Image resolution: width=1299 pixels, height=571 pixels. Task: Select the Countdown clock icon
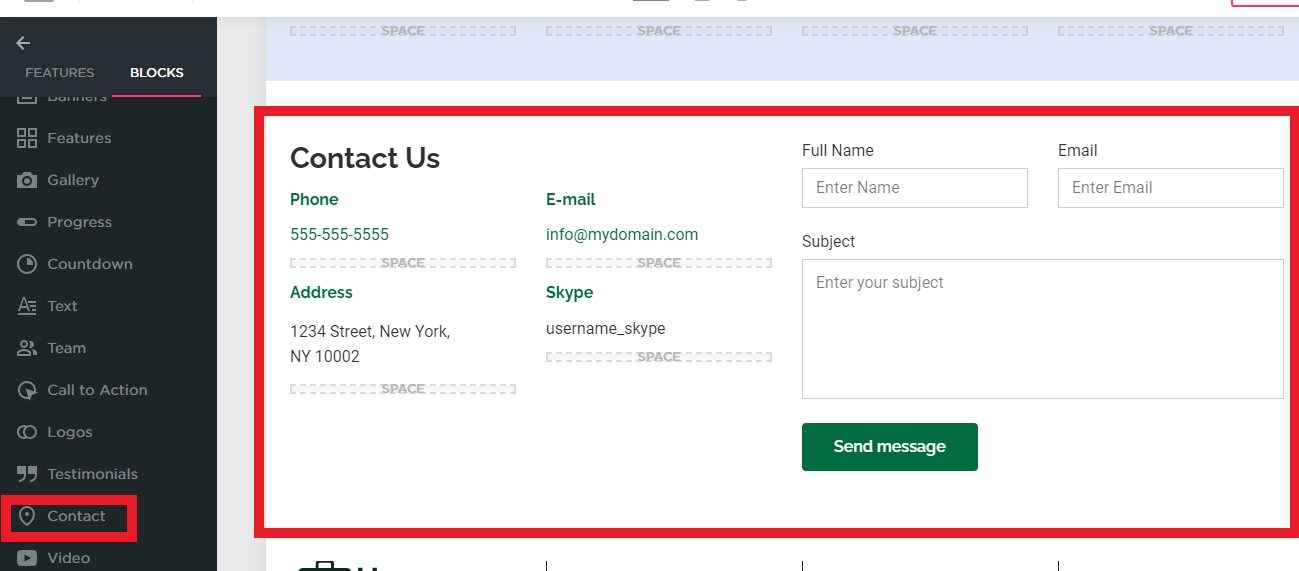coord(27,264)
